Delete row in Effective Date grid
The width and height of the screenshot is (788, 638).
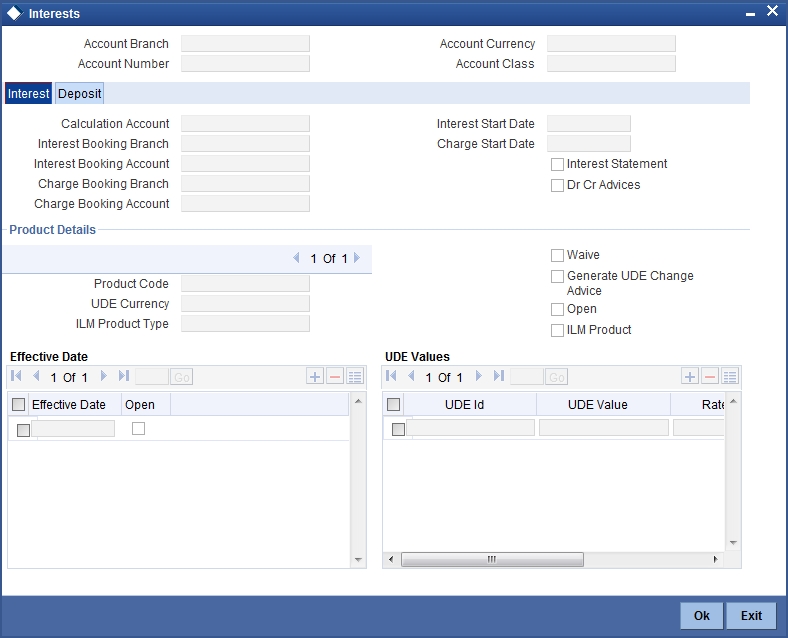[335, 376]
